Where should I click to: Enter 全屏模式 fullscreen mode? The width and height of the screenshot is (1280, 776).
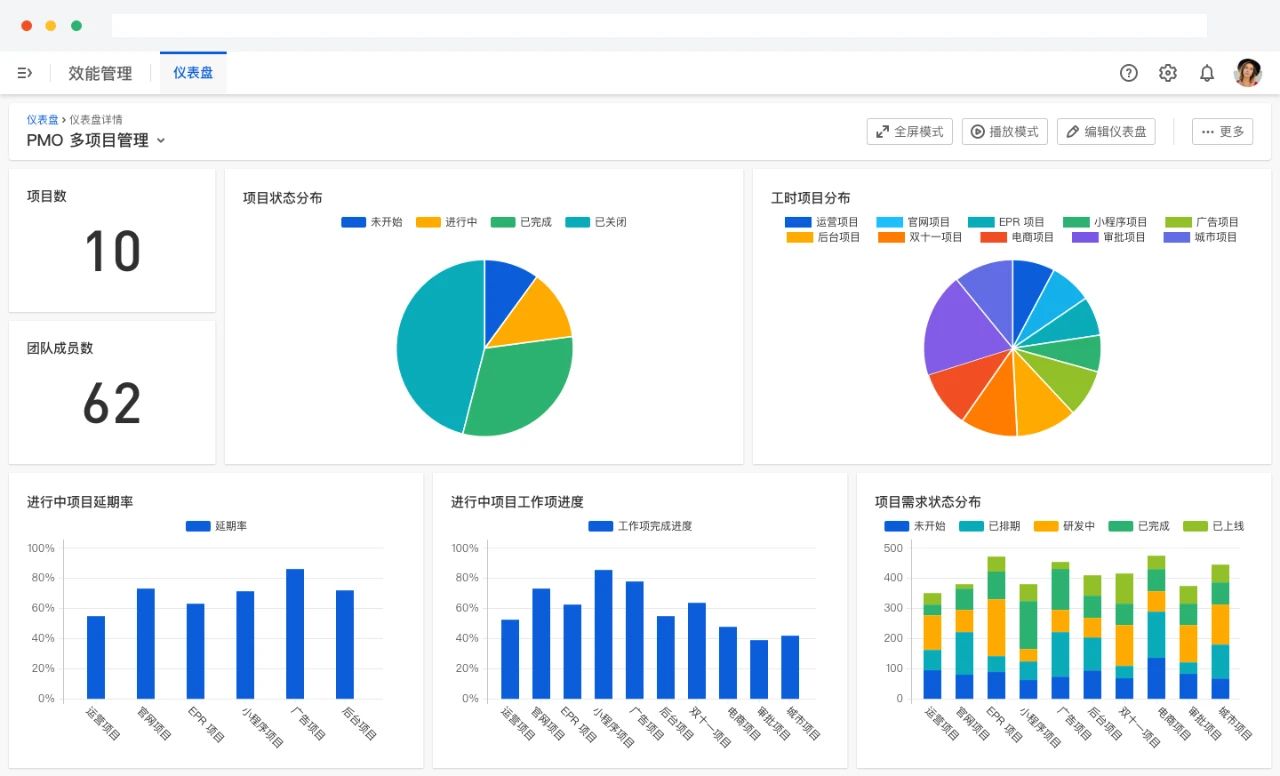tap(909, 132)
